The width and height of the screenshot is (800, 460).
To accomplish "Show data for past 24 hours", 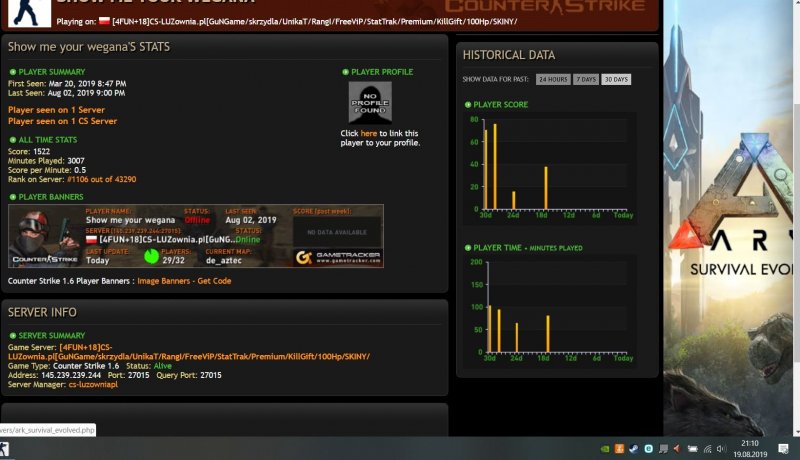I will coord(552,79).
